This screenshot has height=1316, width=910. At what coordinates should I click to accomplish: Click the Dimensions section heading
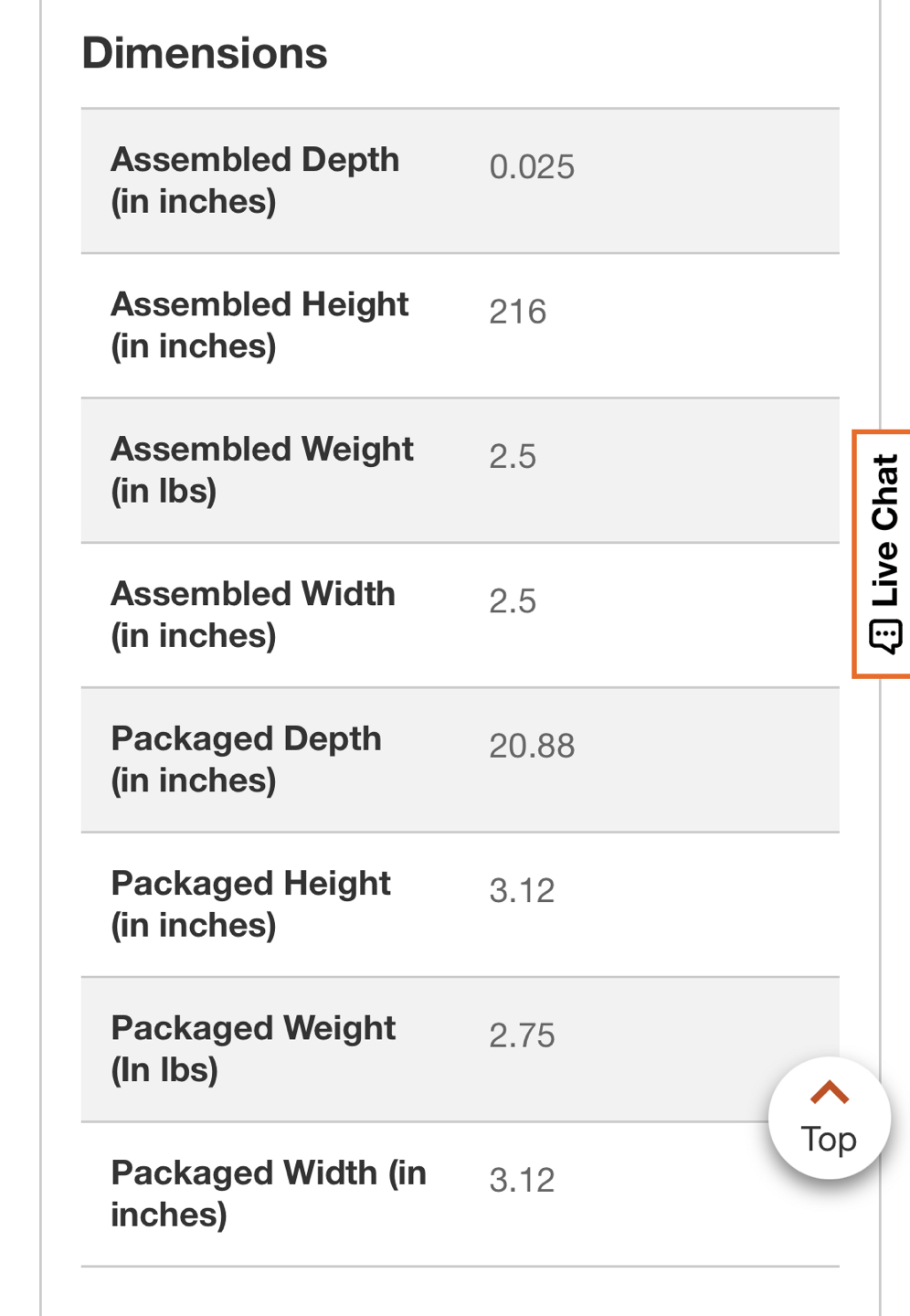point(205,53)
